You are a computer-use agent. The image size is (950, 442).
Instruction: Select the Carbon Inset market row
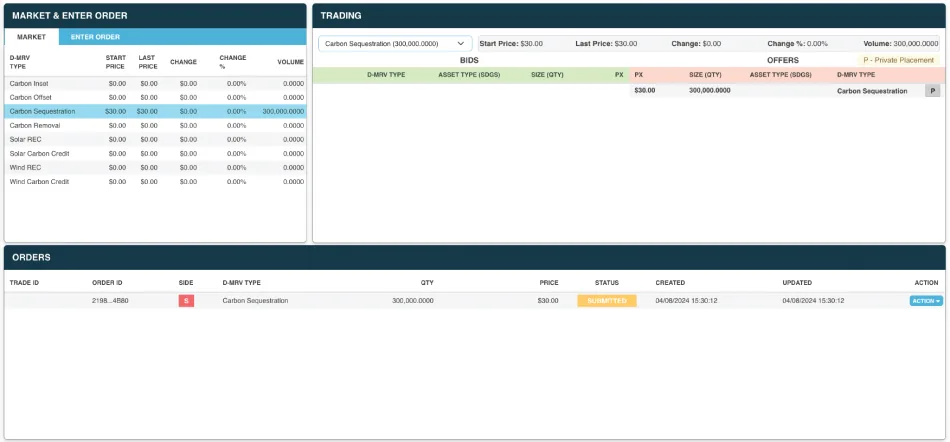[x=155, y=84]
